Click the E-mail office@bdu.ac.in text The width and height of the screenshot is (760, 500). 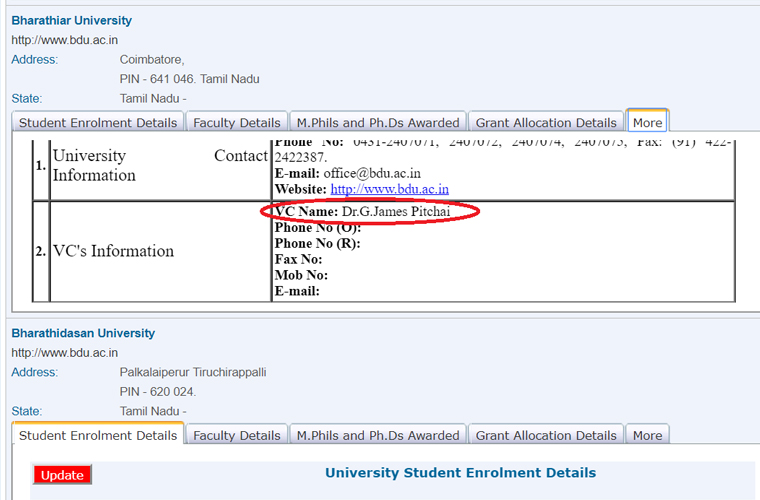click(348, 173)
